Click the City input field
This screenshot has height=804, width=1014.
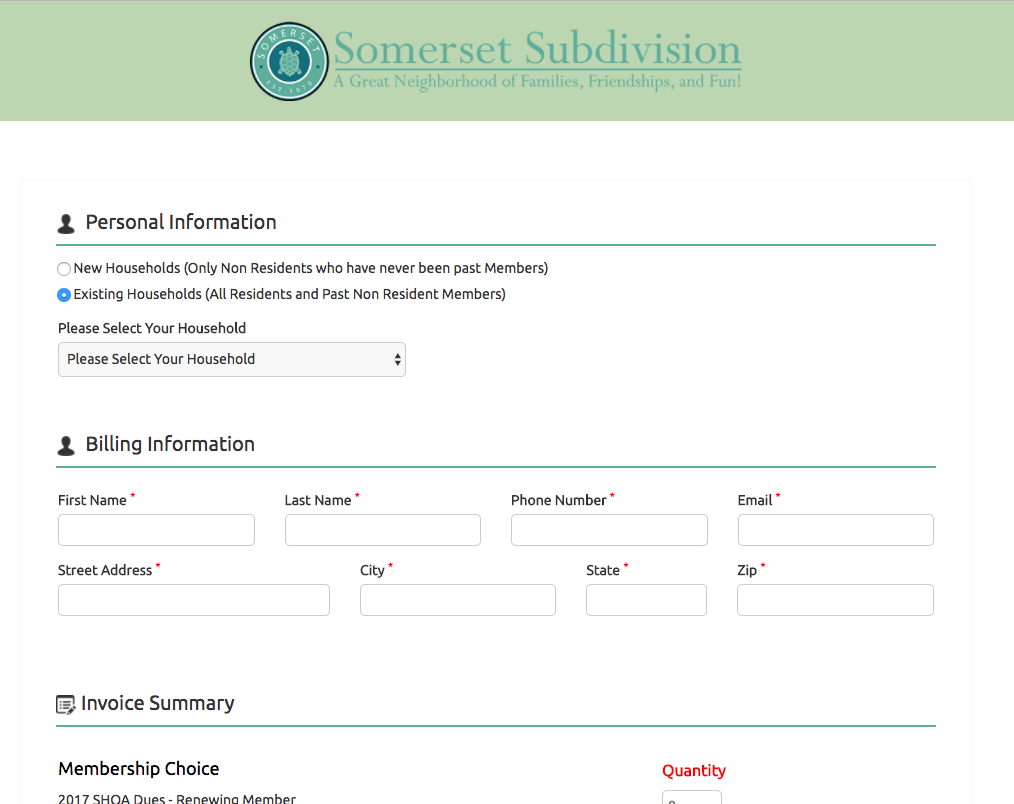458,600
